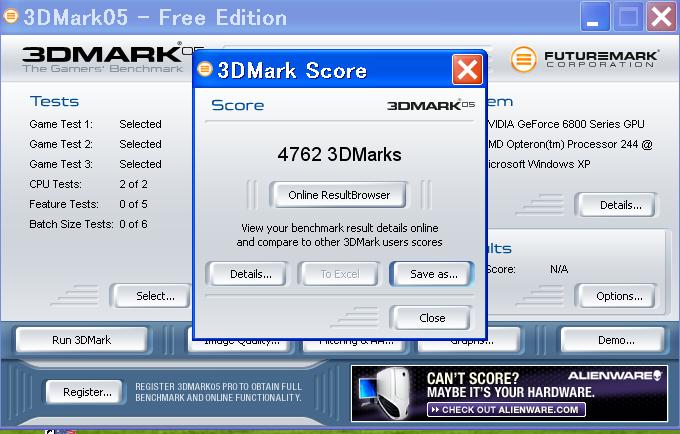Click the 'Tests' section heading

coord(55,101)
